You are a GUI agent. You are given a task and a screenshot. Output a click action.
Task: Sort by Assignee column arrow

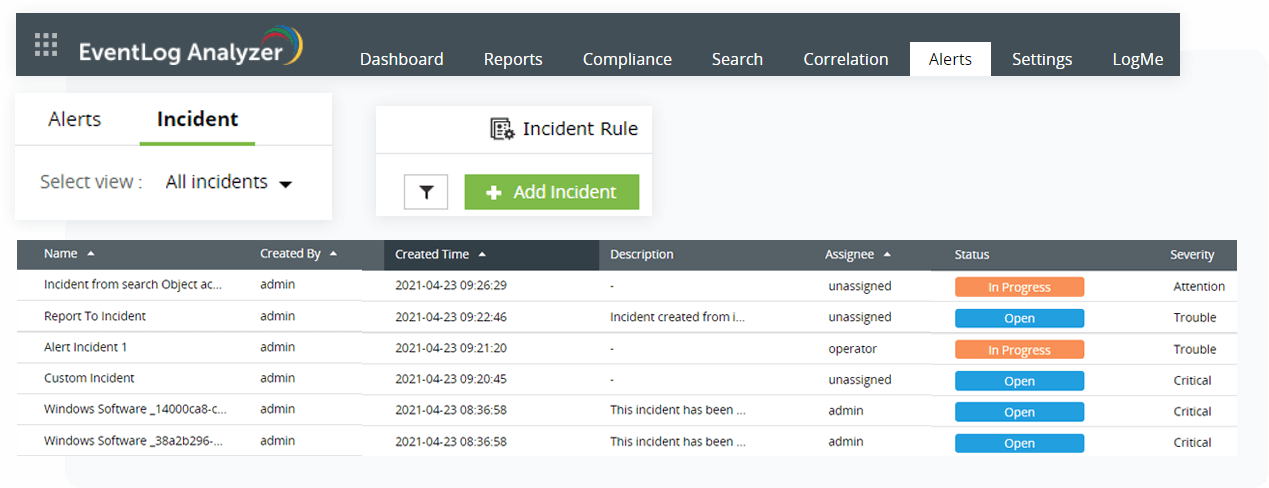(887, 254)
